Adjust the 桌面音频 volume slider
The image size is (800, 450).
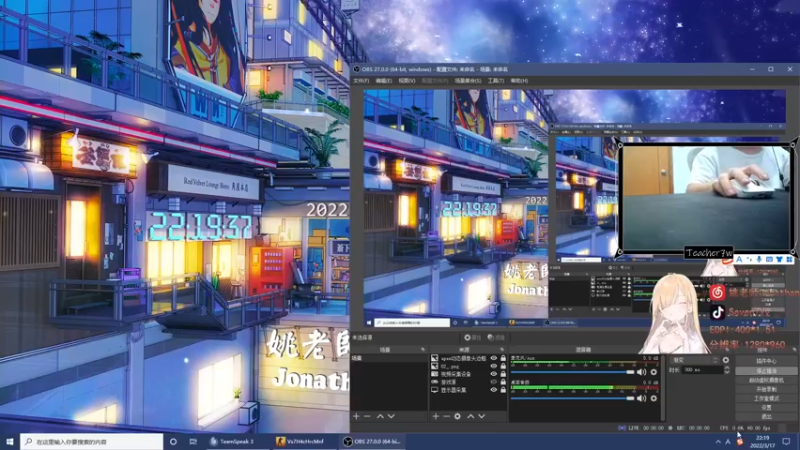572,398
